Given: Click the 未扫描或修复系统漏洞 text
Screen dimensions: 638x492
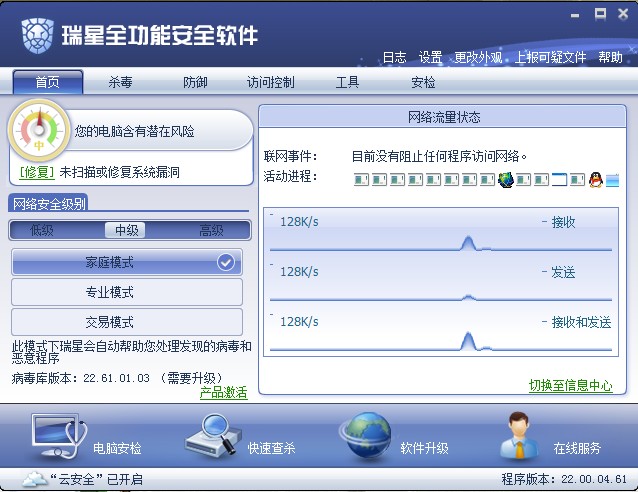Looking at the screenshot, I should click(x=120, y=173).
